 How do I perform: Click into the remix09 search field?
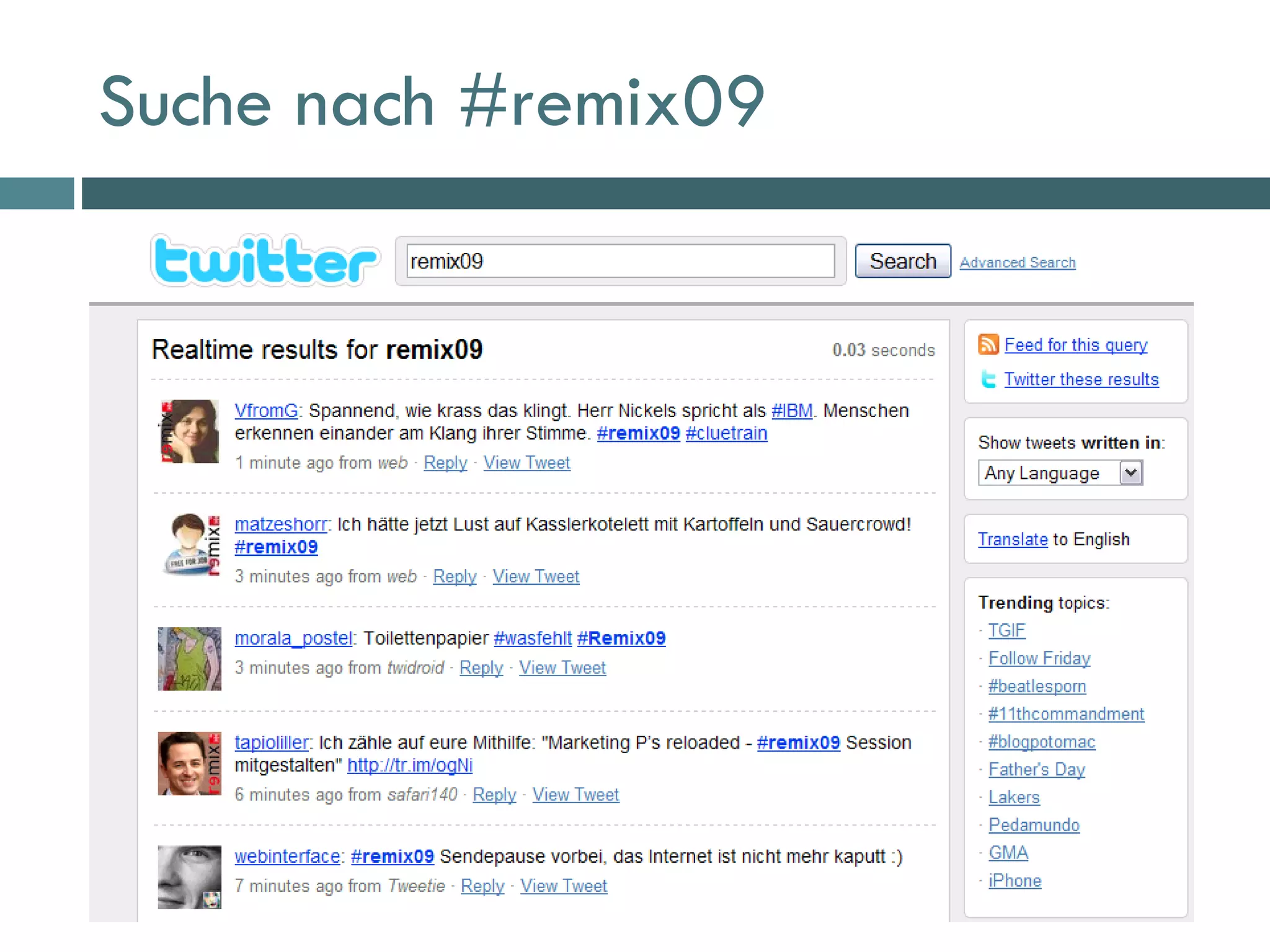[621, 261]
